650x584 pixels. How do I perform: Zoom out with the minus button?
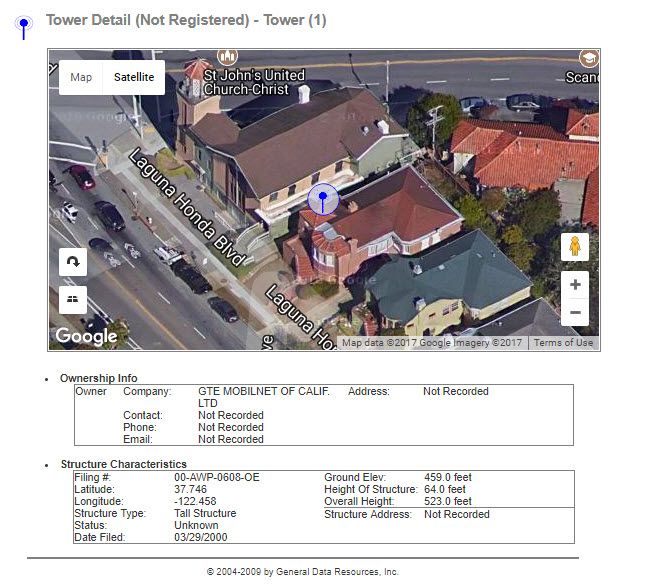(x=575, y=313)
